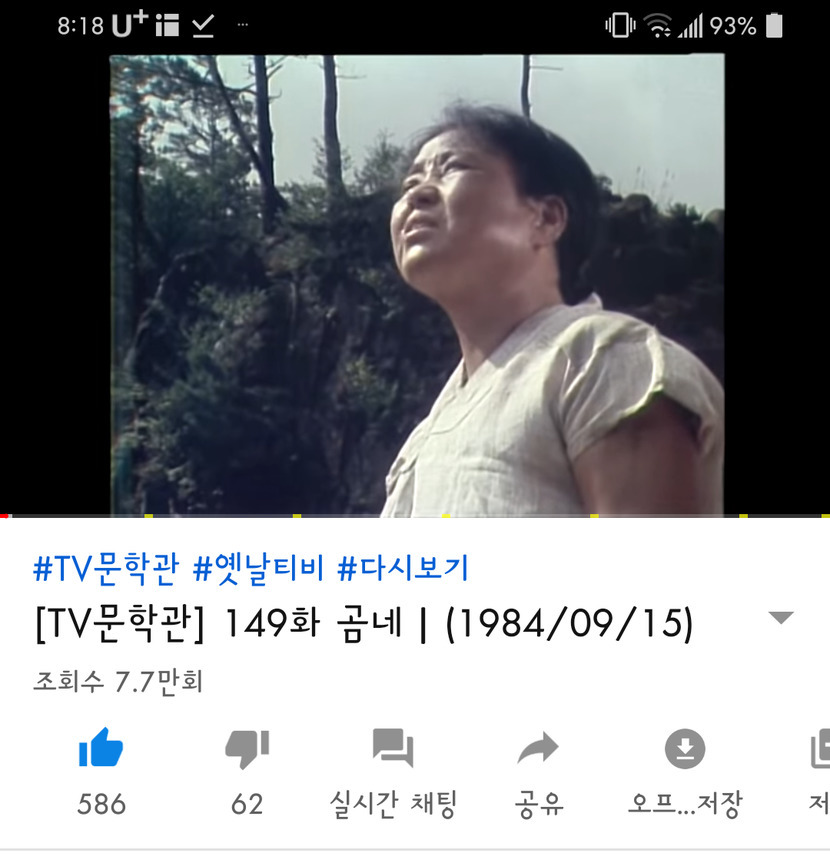Open live chat via the speech bubbles icon
The height and width of the screenshot is (863, 830).
pyautogui.click(x=393, y=748)
